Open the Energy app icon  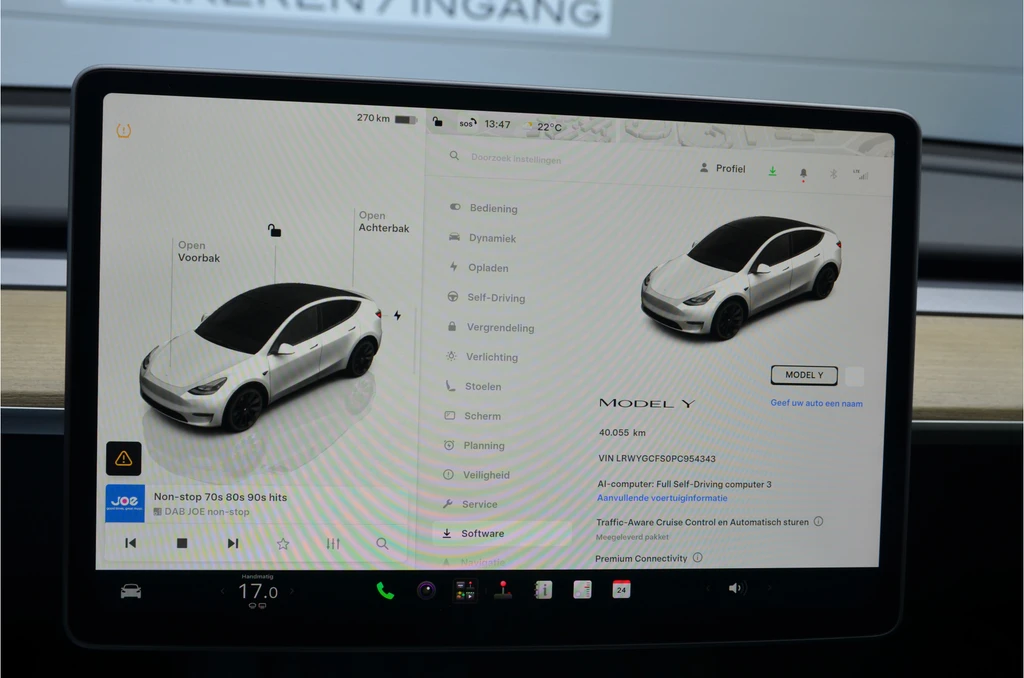point(582,590)
